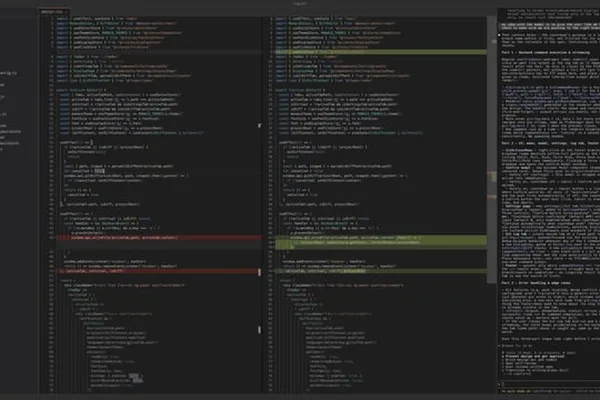Viewport: 600px width, 400px height.
Task: Jump to orange change marker in overview ruler
Action: [x=494, y=197]
